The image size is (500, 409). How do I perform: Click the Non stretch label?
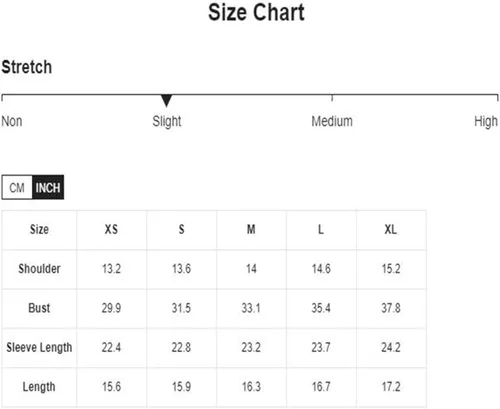pos(12,121)
